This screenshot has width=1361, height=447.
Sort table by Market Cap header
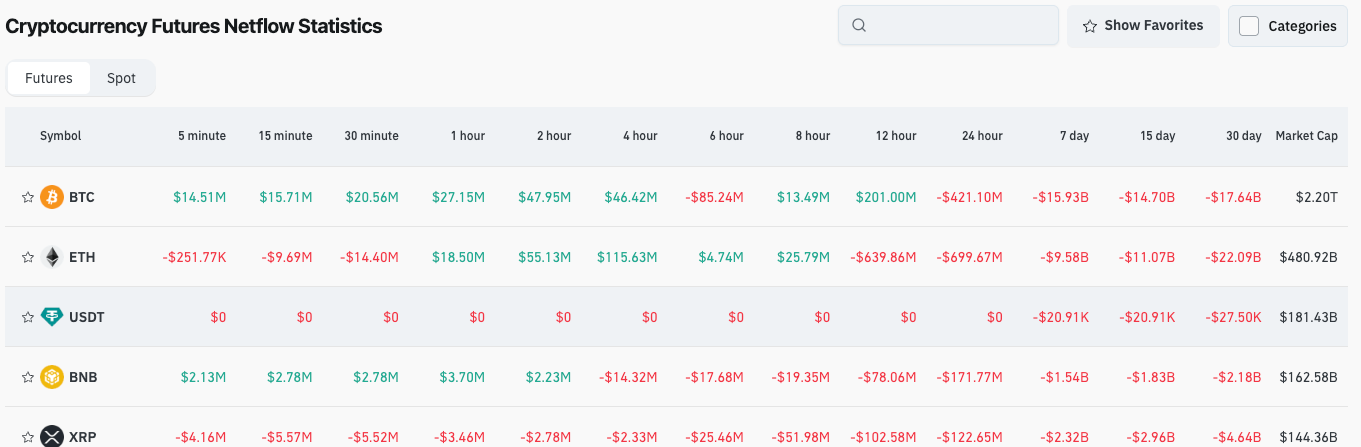coord(1306,136)
